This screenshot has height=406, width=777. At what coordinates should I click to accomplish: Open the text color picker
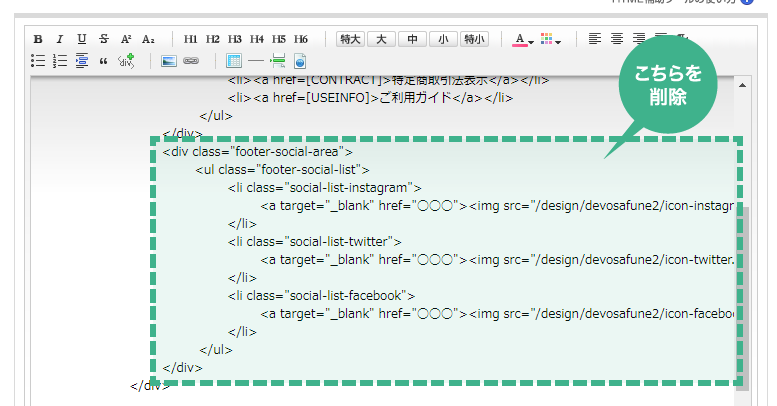click(x=522, y=40)
